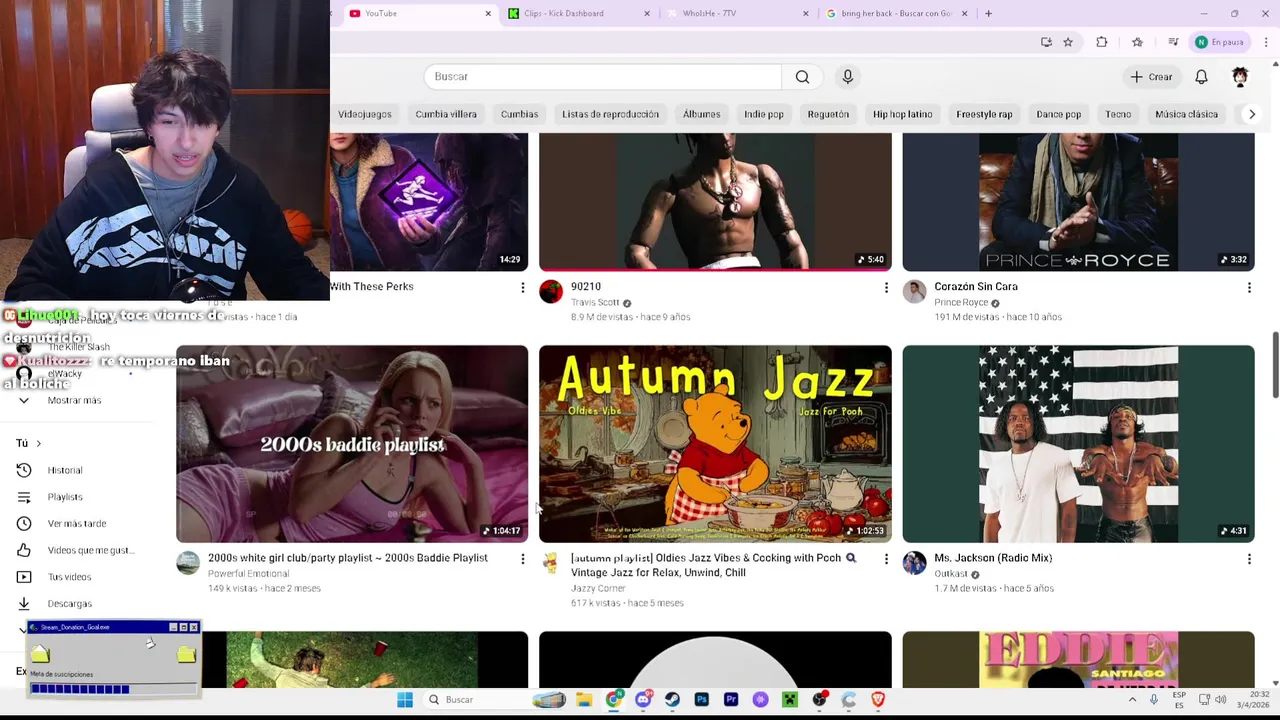Open Steam from the taskbar

[672, 700]
